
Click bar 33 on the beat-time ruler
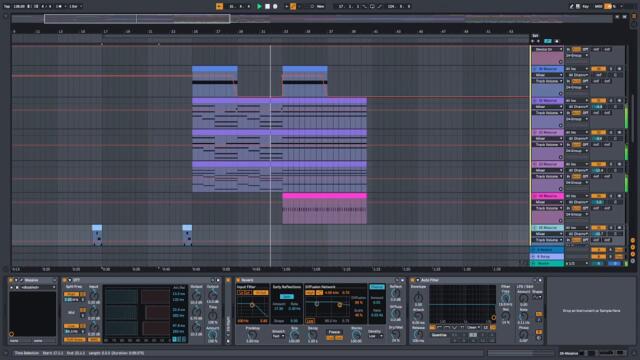[286, 31]
